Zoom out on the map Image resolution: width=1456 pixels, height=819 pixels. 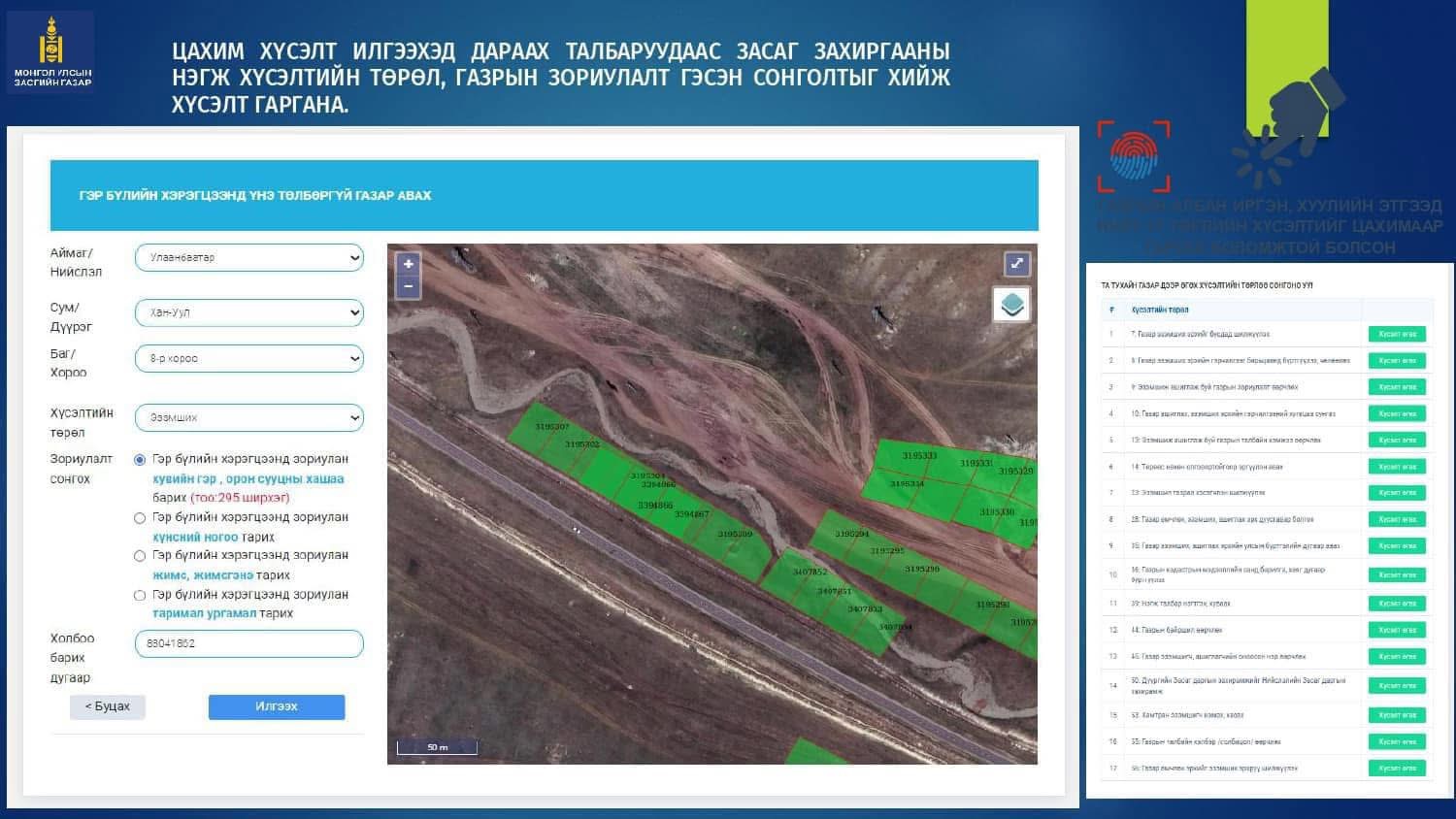click(409, 287)
